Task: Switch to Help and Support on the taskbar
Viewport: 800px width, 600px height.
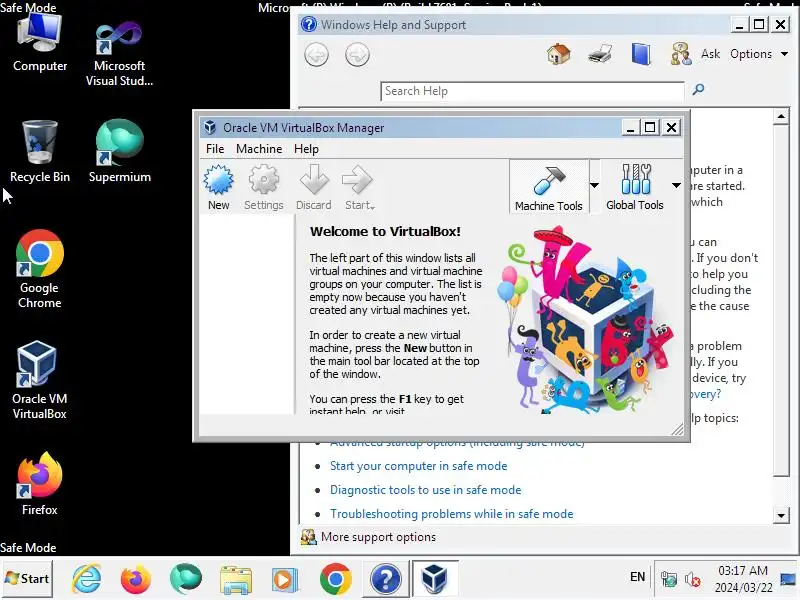Action: 386,579
